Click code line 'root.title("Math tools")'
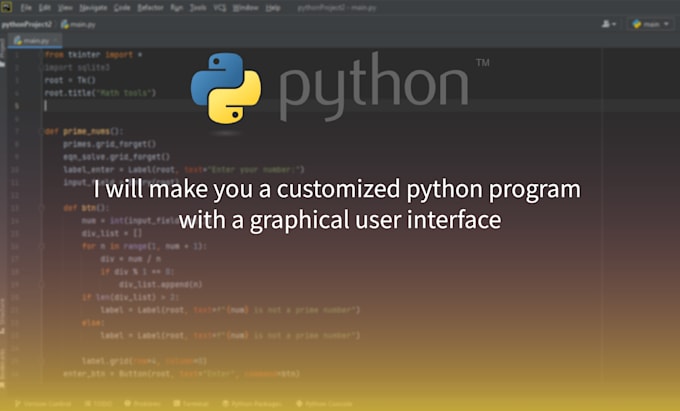This screenshot has width=680, height=411. 100,93
